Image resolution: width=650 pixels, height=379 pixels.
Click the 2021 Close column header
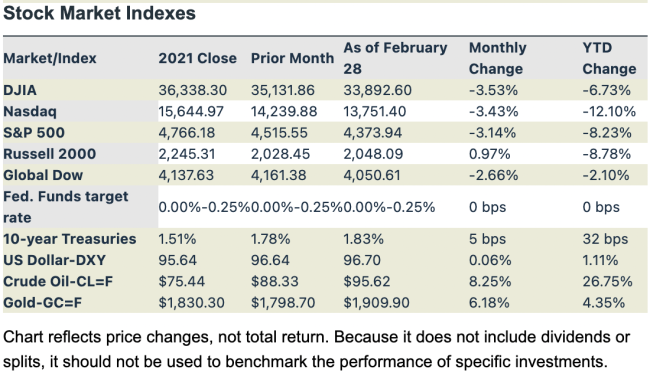(x=197, y=58)
